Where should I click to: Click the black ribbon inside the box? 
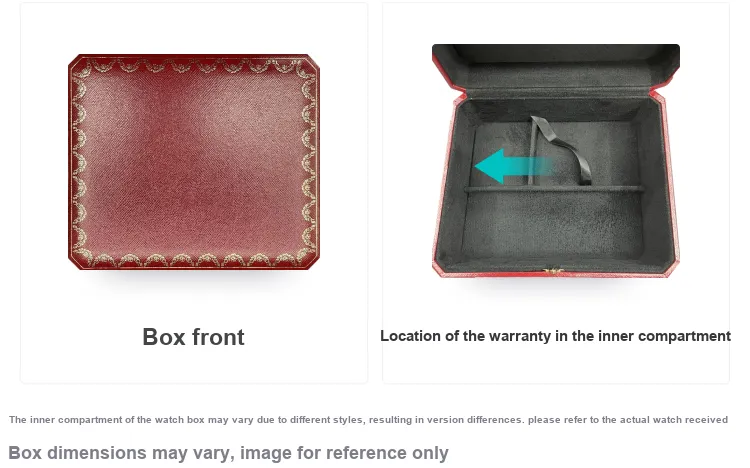coord(563,151)
